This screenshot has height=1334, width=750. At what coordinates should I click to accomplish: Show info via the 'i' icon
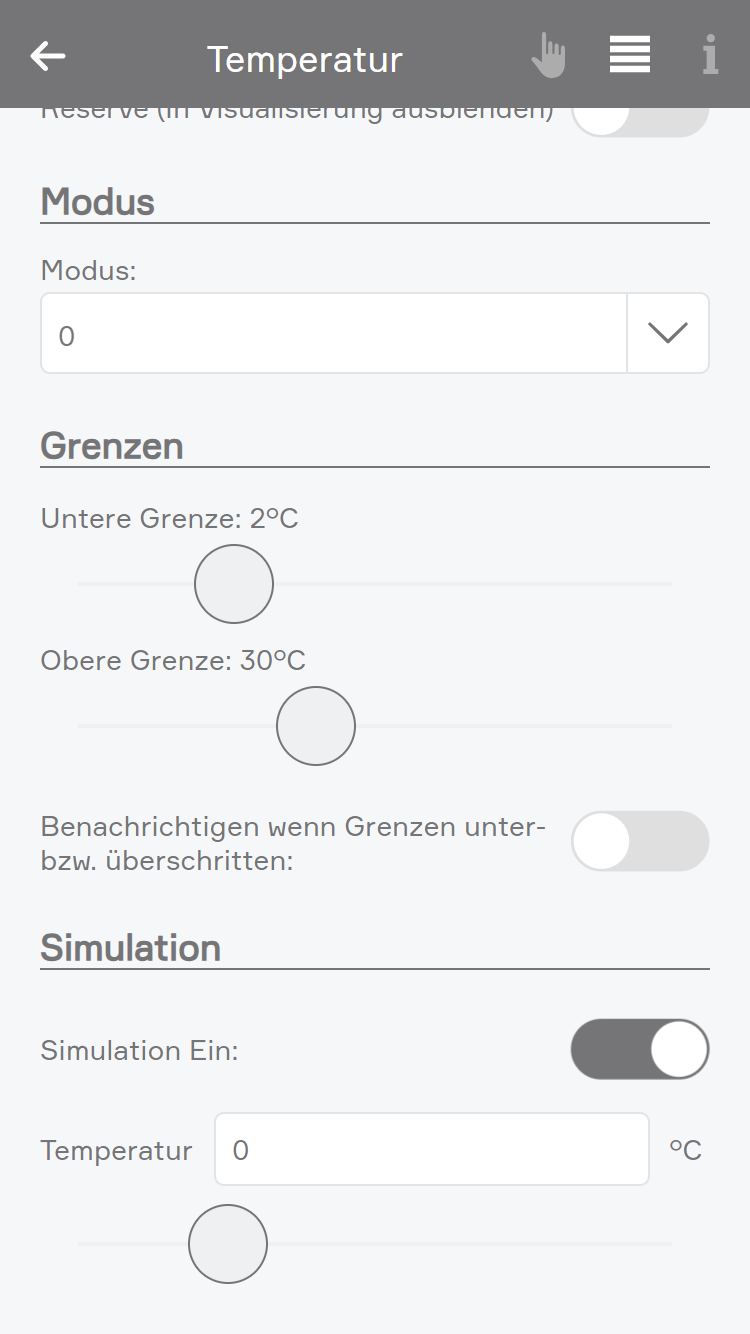[x=710, y=56]
